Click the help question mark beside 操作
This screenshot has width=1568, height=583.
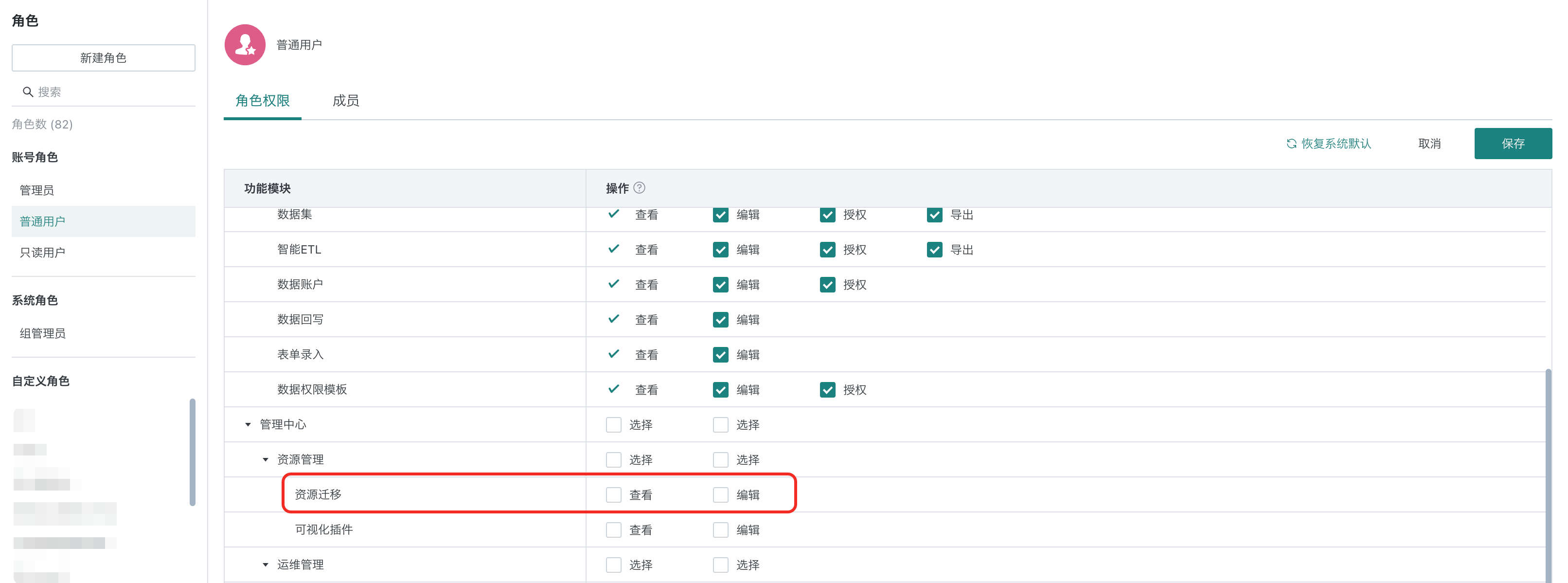pos(639,188)
